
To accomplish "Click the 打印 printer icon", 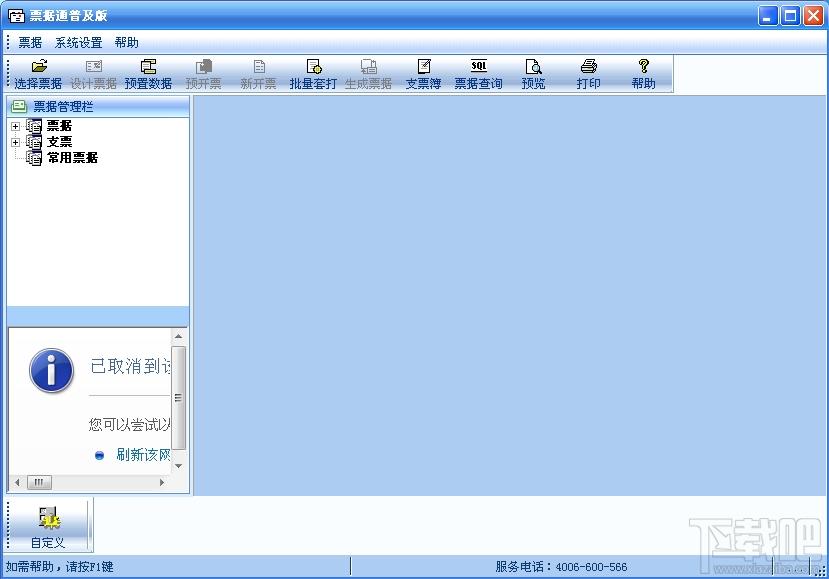I will tap(588, 74).
